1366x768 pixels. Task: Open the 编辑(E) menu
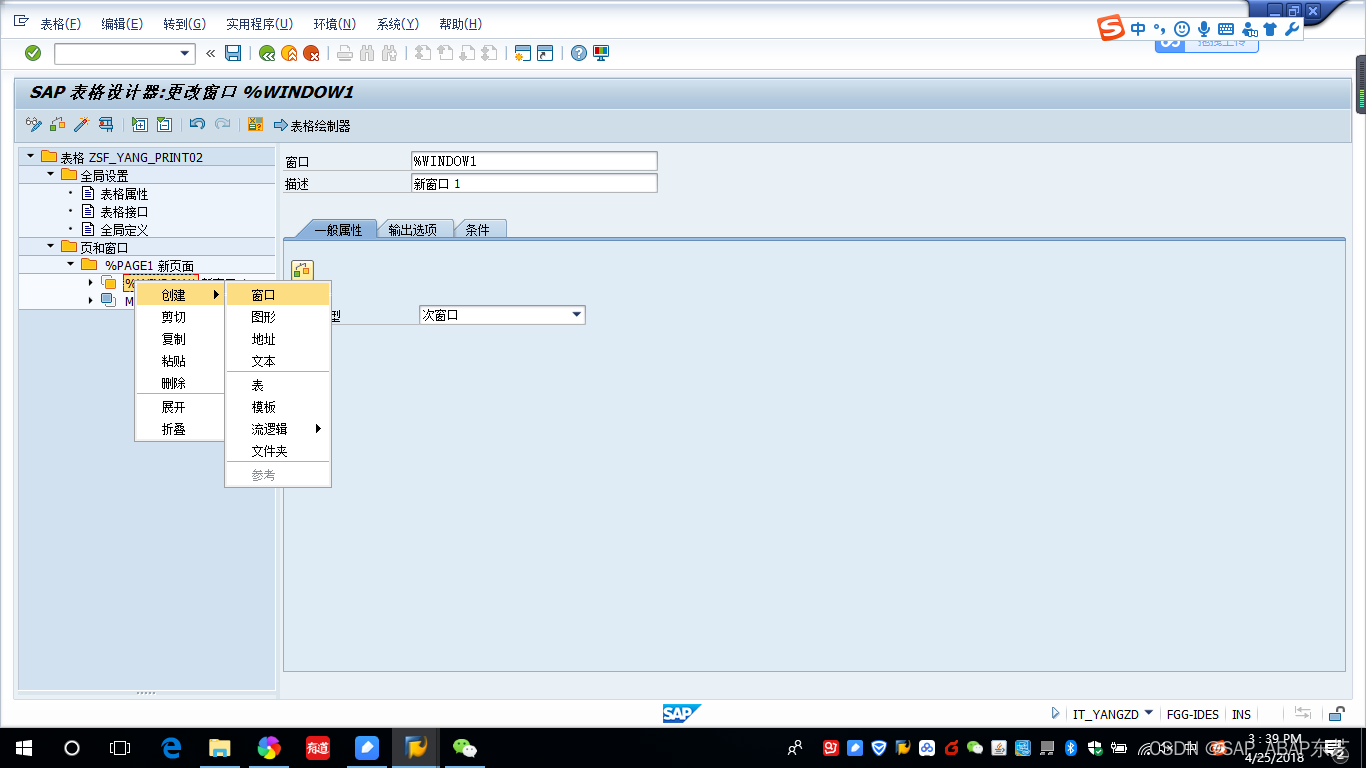[122, 24]
